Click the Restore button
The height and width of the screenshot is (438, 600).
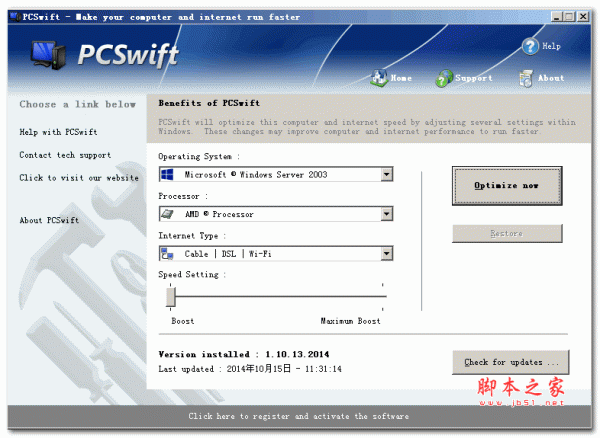(507, 233)
